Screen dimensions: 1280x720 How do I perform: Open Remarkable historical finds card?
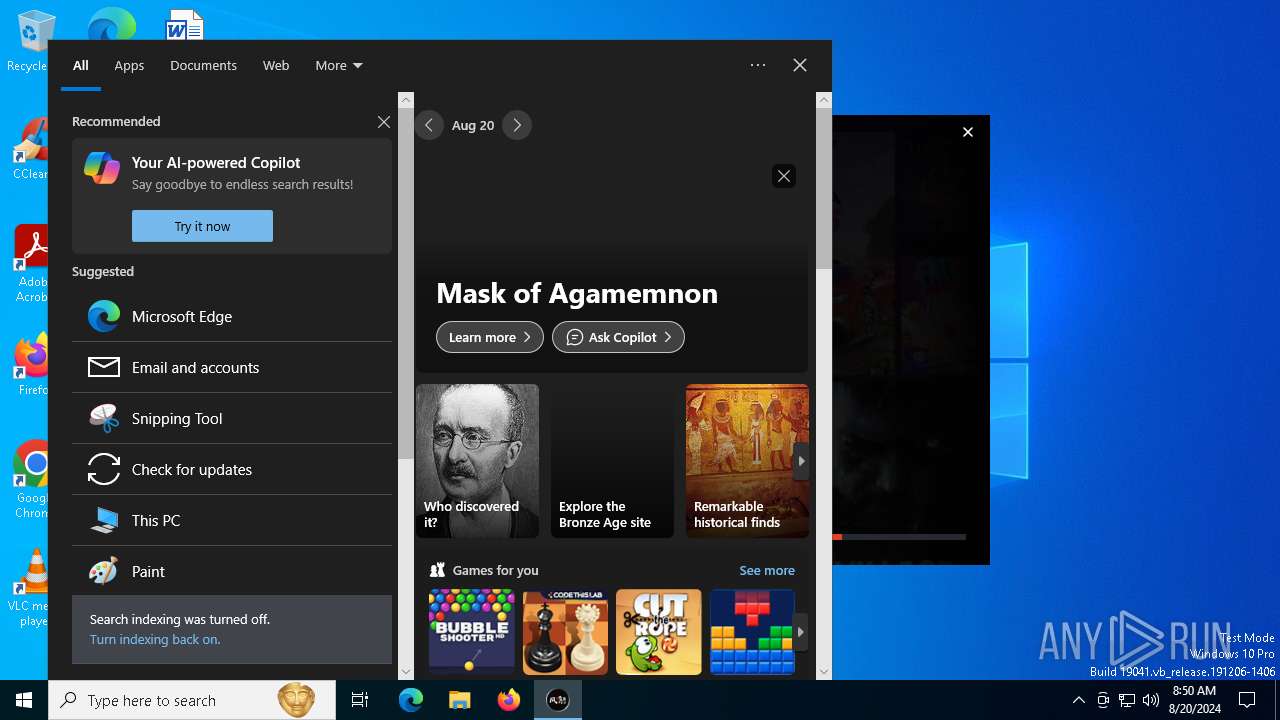[747, 461]
